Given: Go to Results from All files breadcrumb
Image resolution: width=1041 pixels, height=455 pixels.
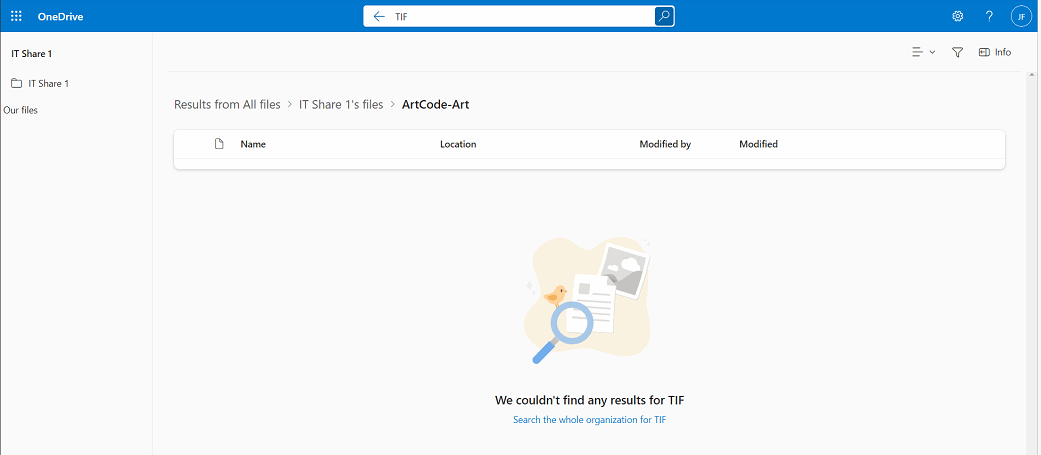Looking at the screenshot, I should point(227,104).
